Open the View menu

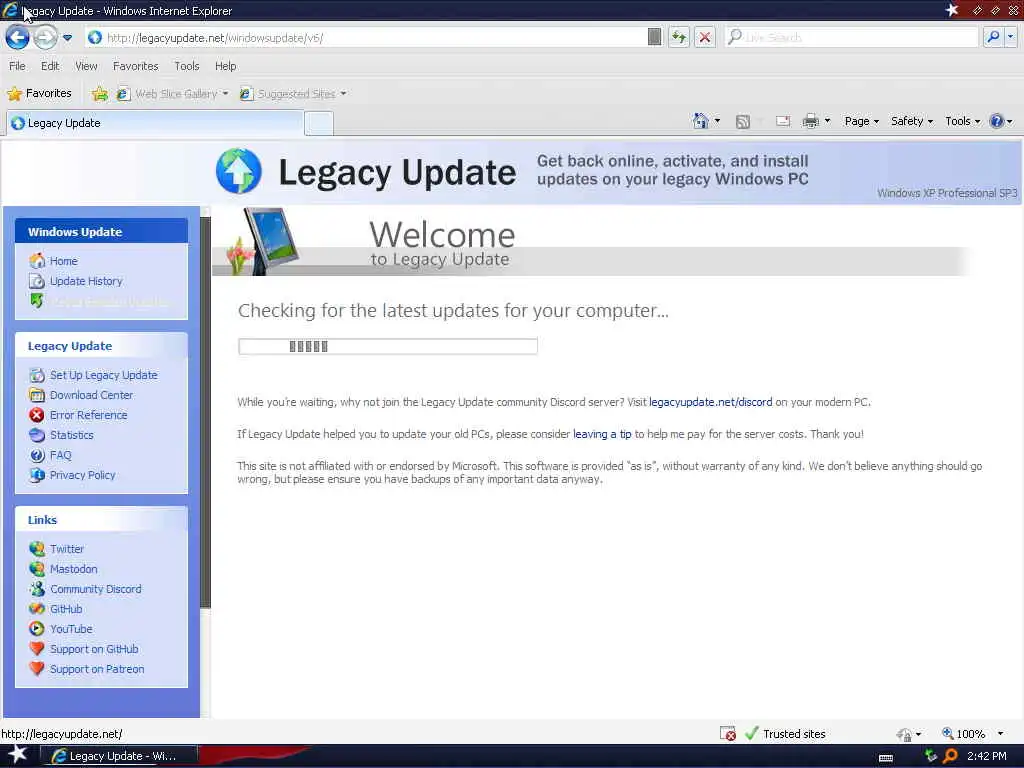[86, 66]
